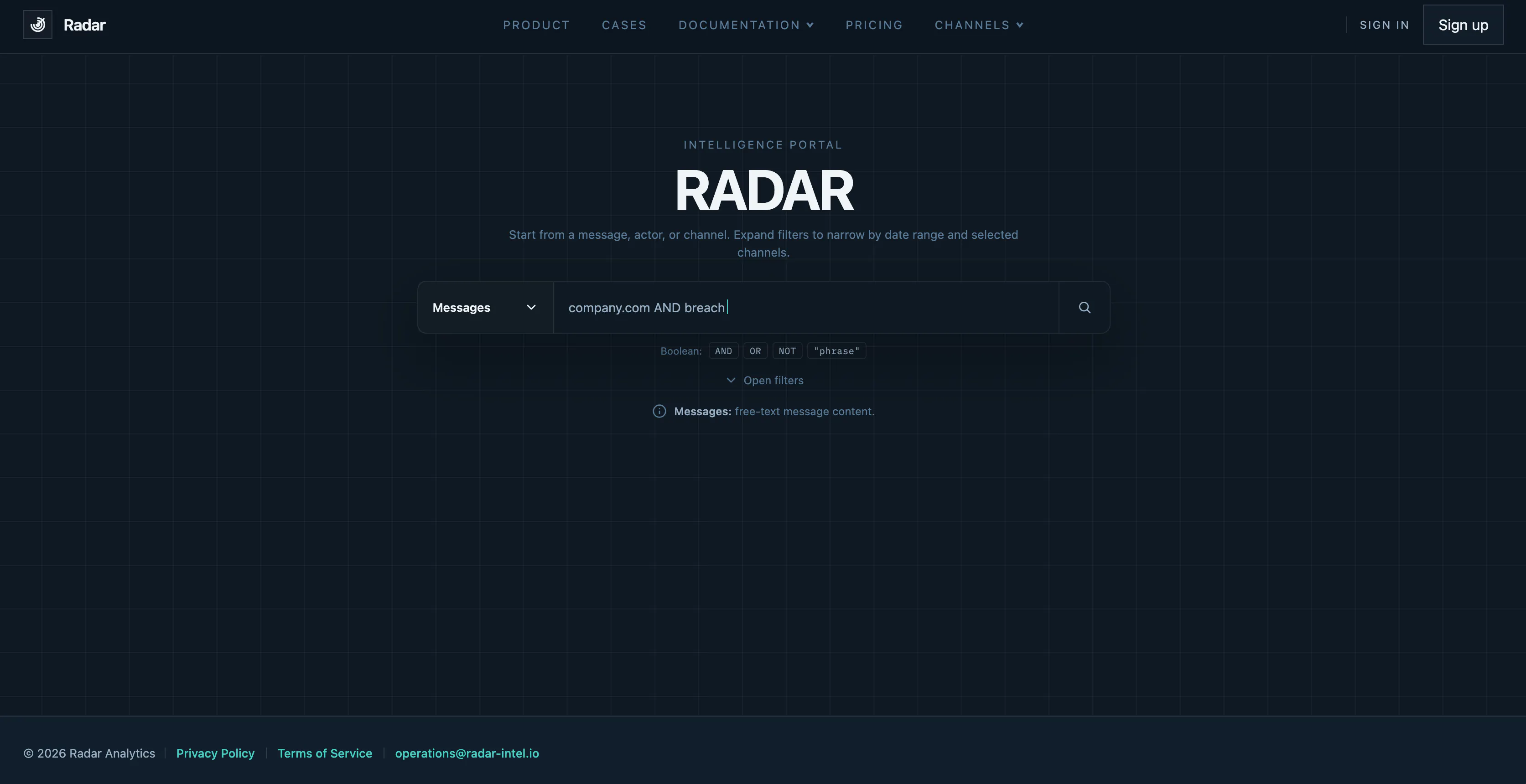1526x784 pixels.
Task: Open the Terms of Service link
Action: pyautogui.click(x=325, y=753)
